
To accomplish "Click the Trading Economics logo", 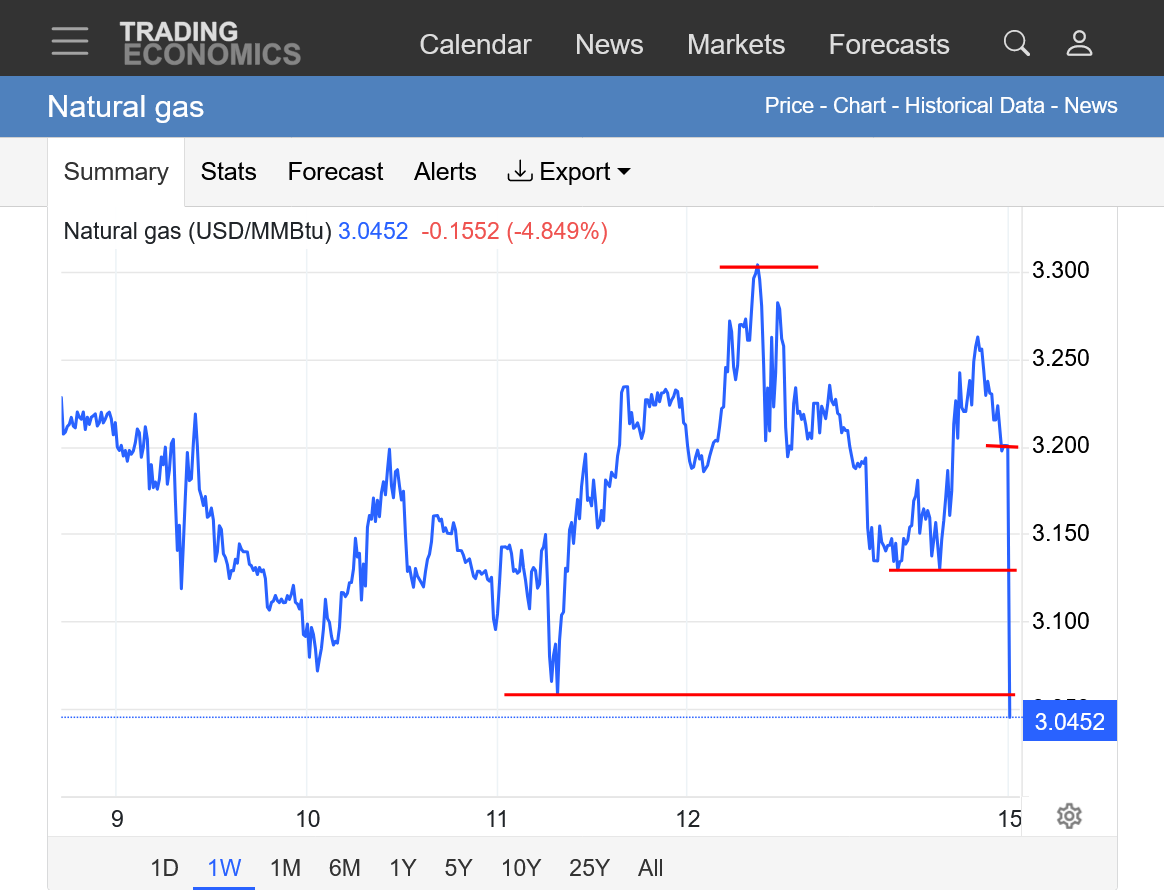I will pyautogui.click(x=210, y=43).
